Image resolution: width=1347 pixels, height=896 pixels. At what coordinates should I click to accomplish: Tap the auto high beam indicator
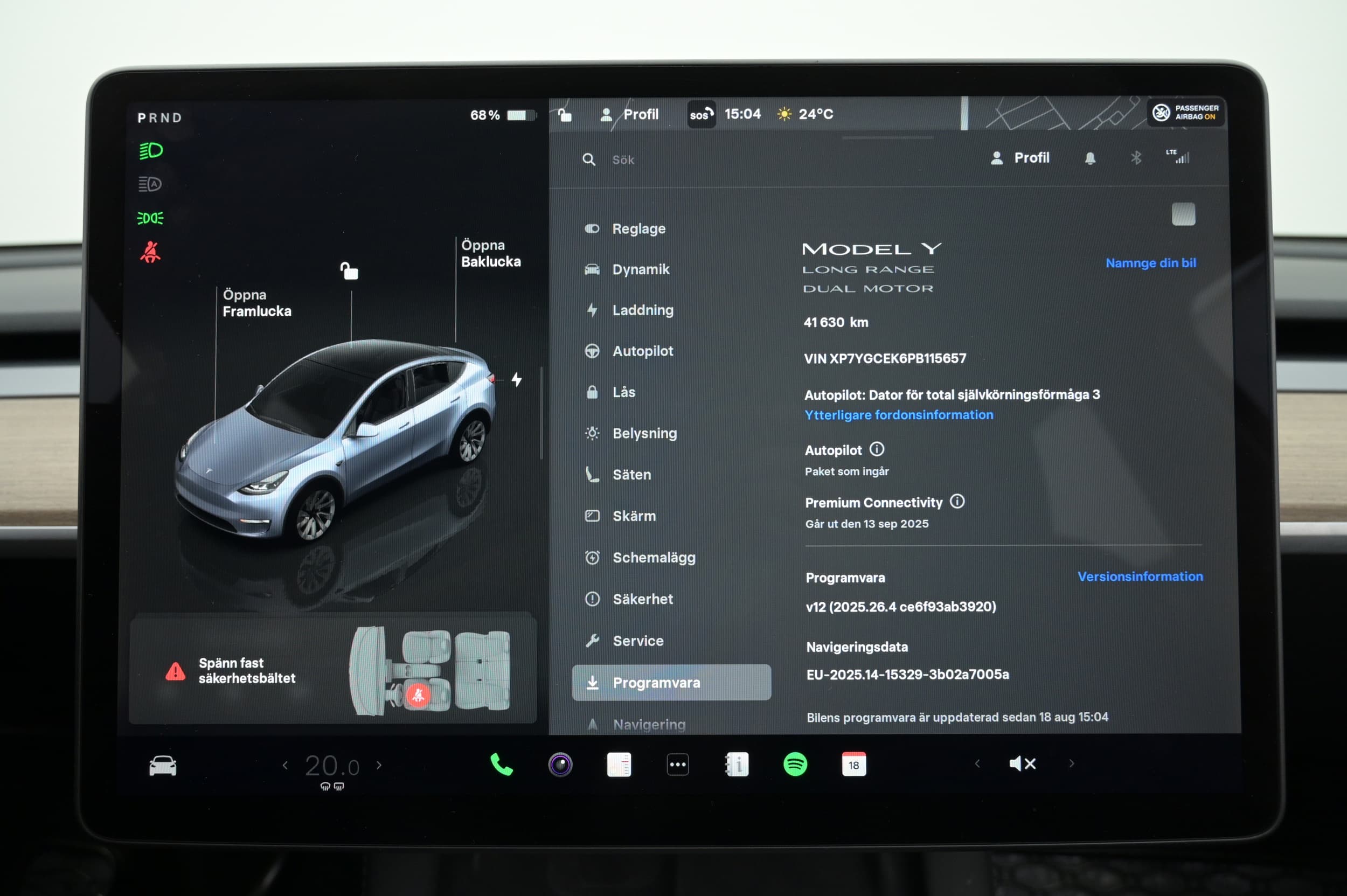[150, 184]
